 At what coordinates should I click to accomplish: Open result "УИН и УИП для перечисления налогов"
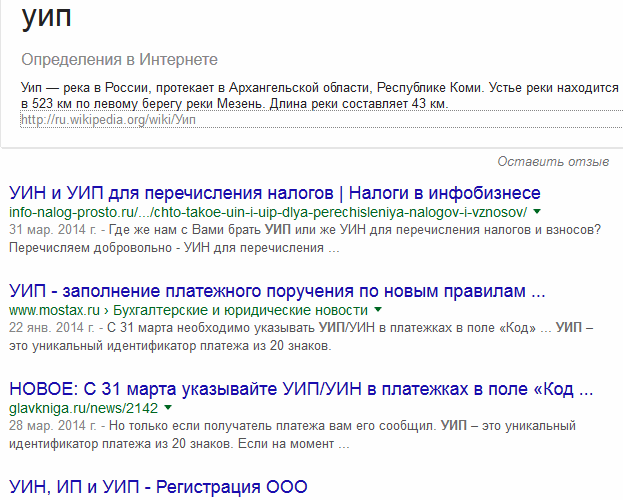tap(275, 193)
